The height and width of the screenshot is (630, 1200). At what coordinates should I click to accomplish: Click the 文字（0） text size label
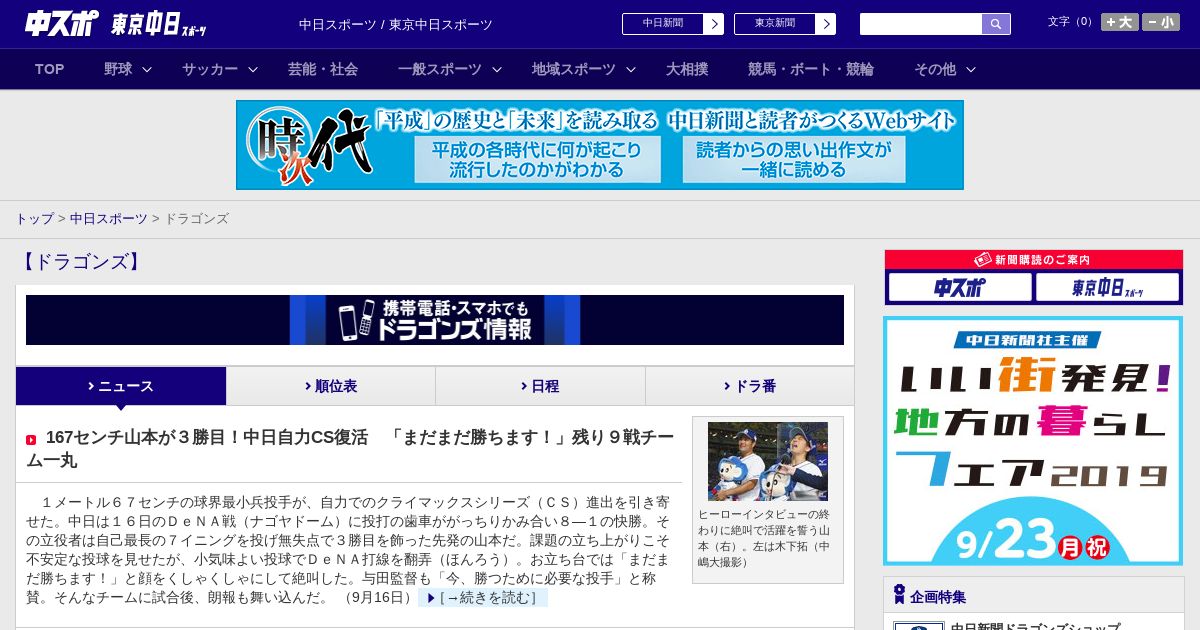(1072, 21)
